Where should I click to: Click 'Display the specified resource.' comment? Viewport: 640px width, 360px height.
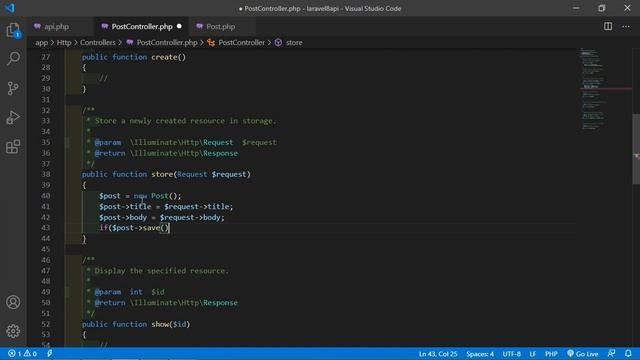point(162,271)
